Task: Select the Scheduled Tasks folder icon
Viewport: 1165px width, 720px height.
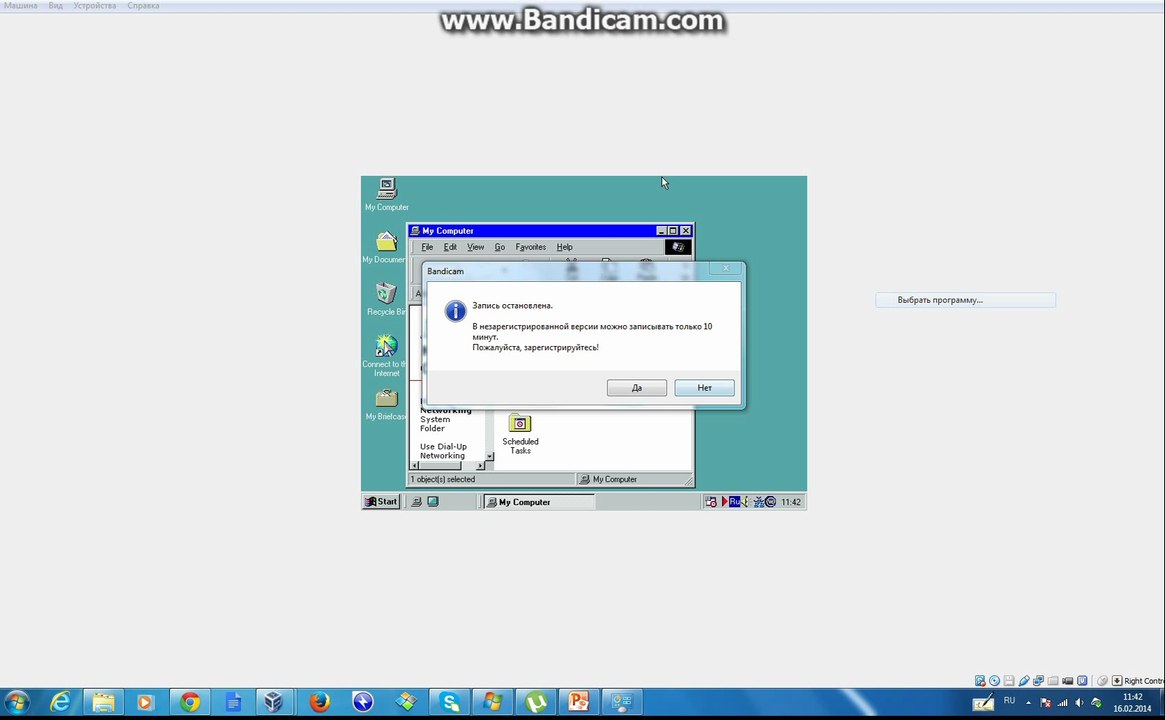Action: click(x=520, y=434)
